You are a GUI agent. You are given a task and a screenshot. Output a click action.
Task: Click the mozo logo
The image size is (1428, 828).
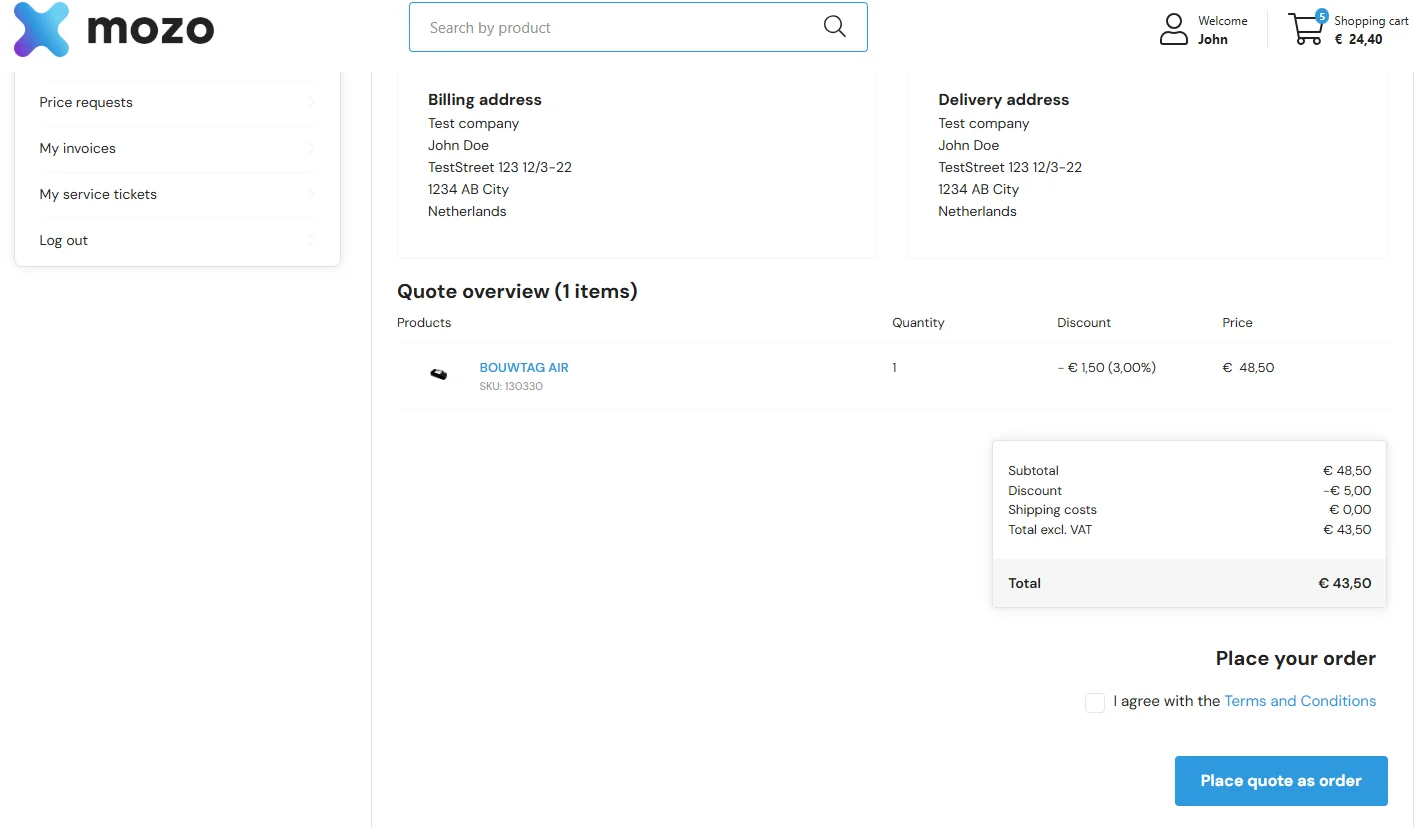click(x=114, y=29)
